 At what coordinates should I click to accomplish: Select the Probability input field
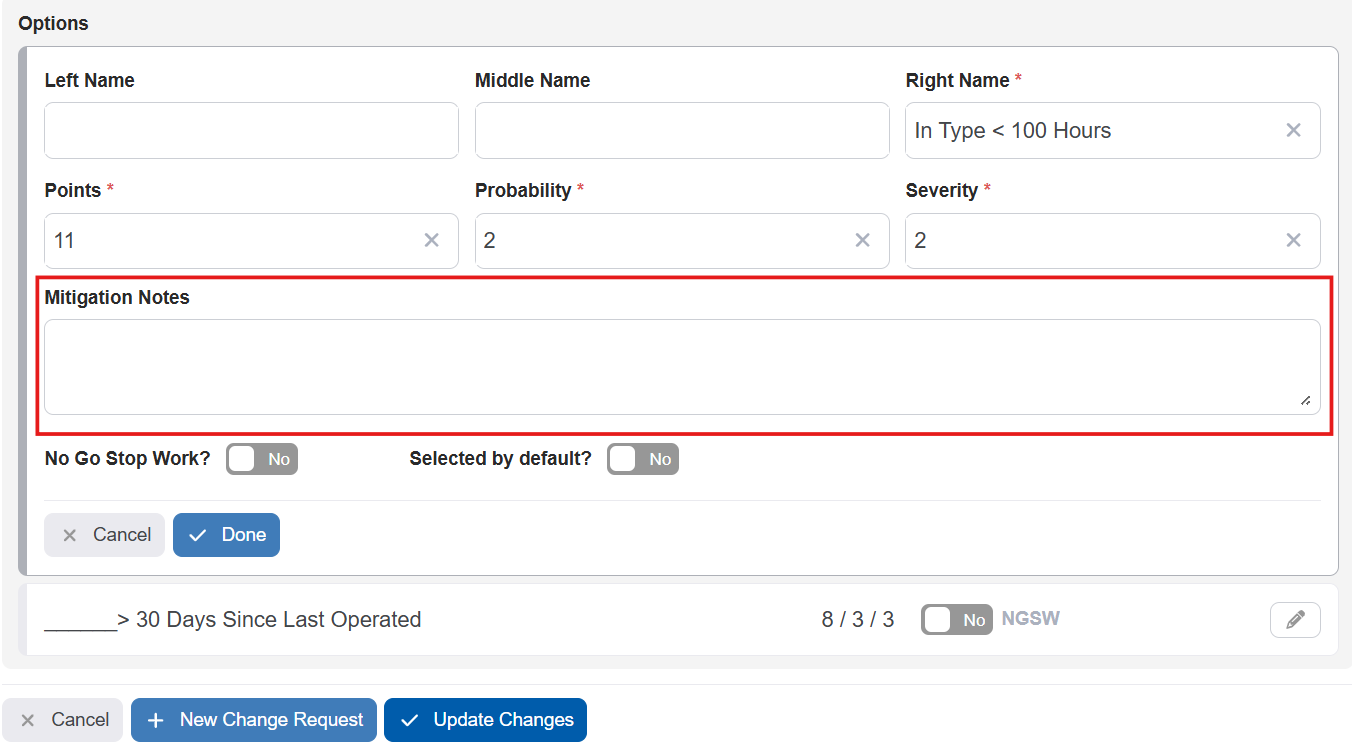point(660,241)
